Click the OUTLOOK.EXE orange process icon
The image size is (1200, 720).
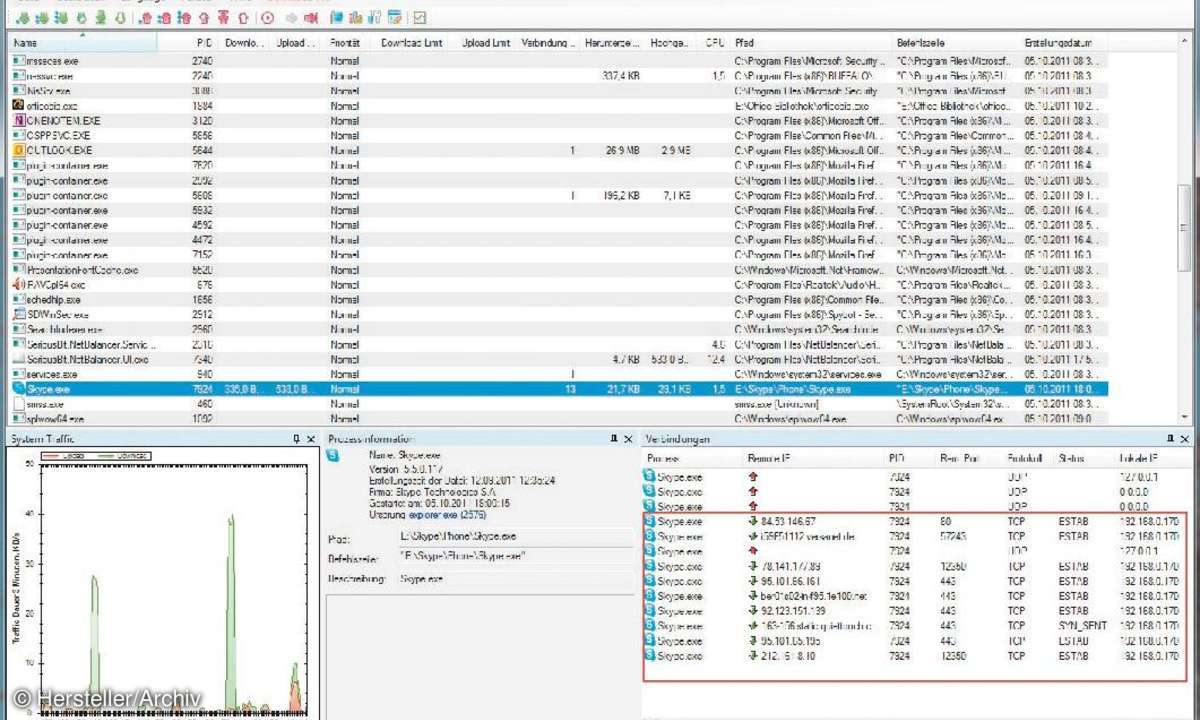tap(18, 150)
